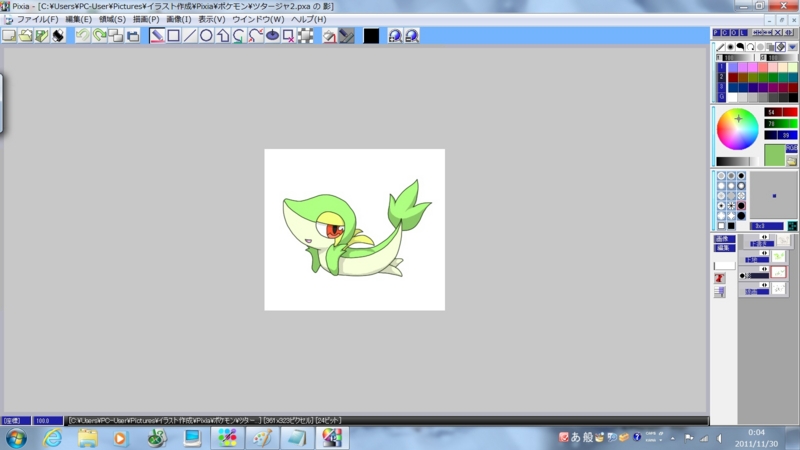Toggle visibility arrows of the third layer
This screenshot has height=450, width=800.
coord(764,269)
